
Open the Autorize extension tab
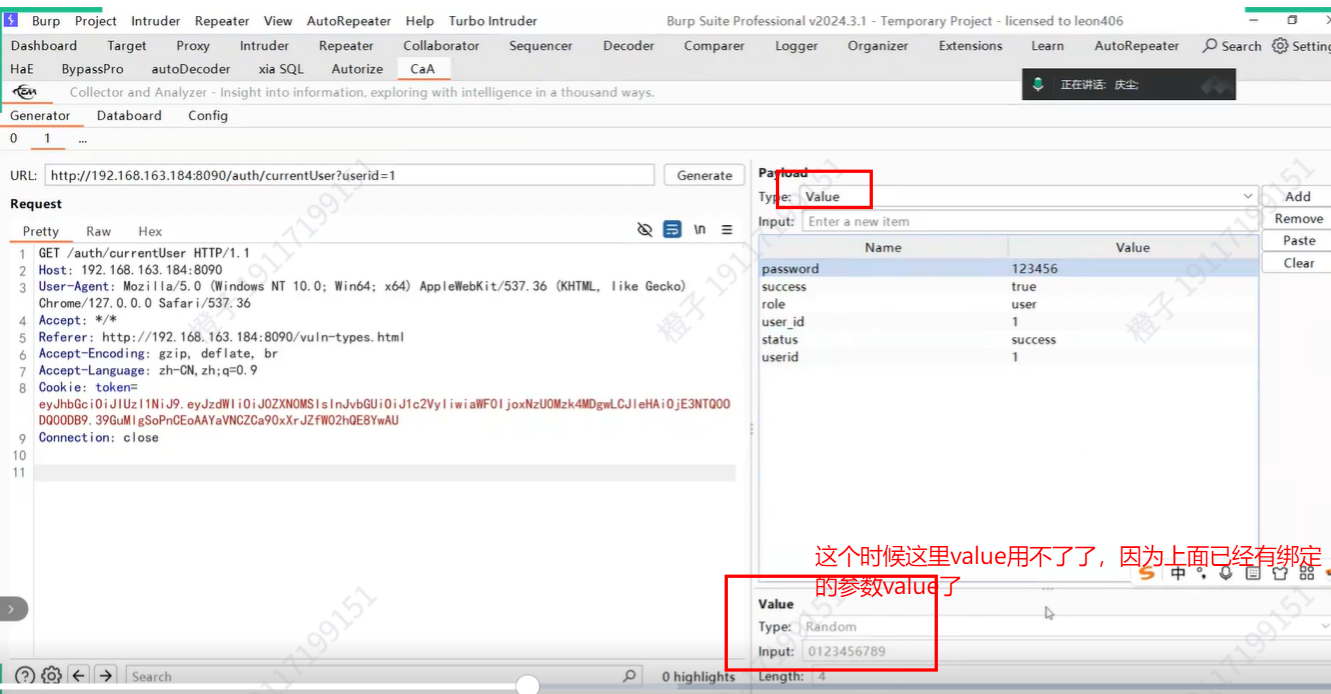pyautogui.click(x=357, y=69)
